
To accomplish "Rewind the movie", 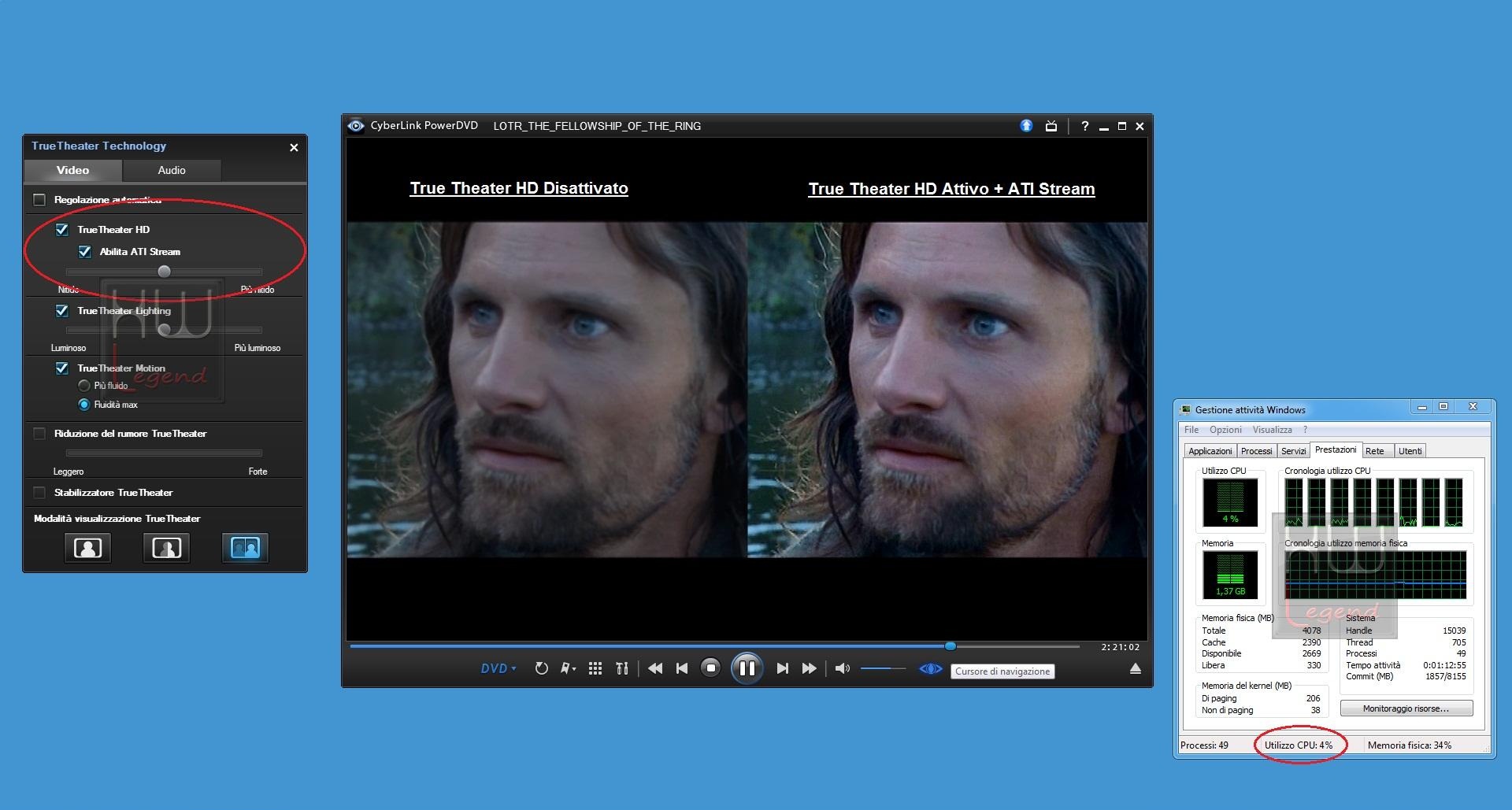I will (x=655, y=668).
